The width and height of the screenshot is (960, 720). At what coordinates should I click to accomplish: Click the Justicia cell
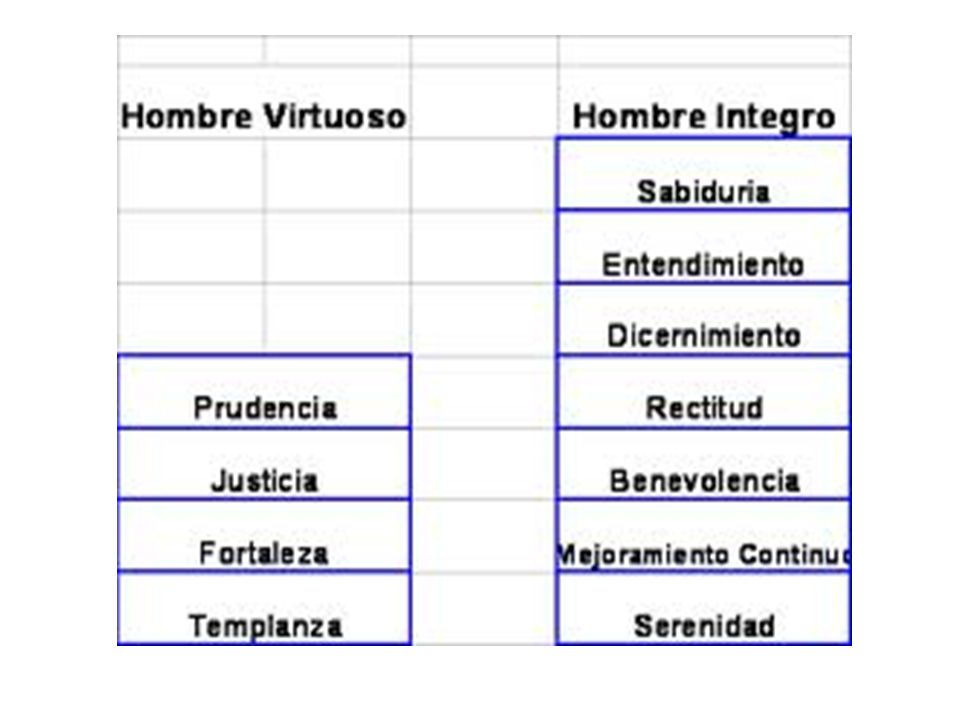coord(264,463)
